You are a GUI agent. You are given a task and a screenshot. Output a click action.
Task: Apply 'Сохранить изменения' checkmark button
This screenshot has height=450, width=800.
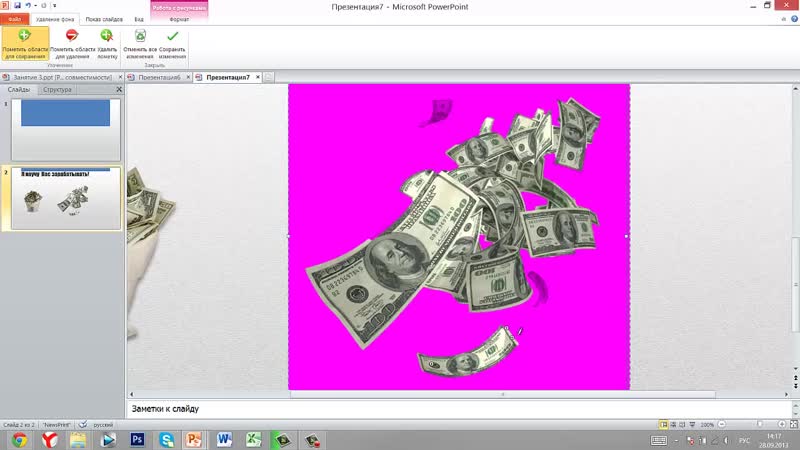172,44
